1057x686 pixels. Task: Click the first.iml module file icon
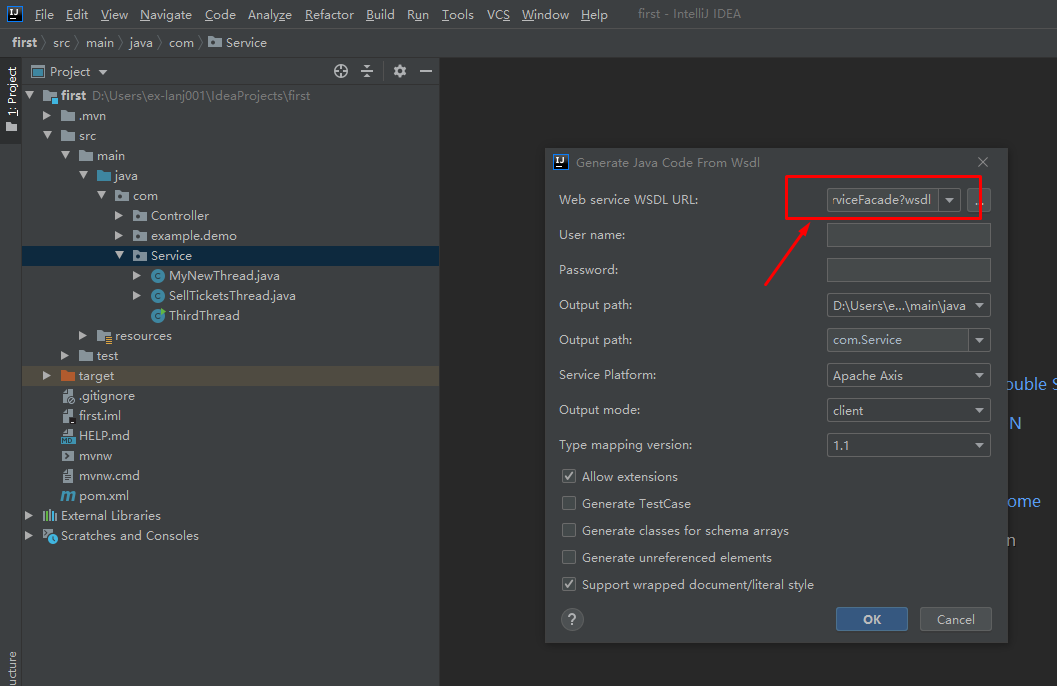67,416
